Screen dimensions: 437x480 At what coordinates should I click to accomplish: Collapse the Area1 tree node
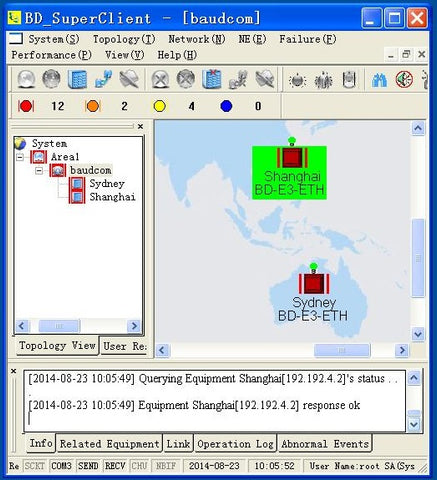tap(20, 157)
